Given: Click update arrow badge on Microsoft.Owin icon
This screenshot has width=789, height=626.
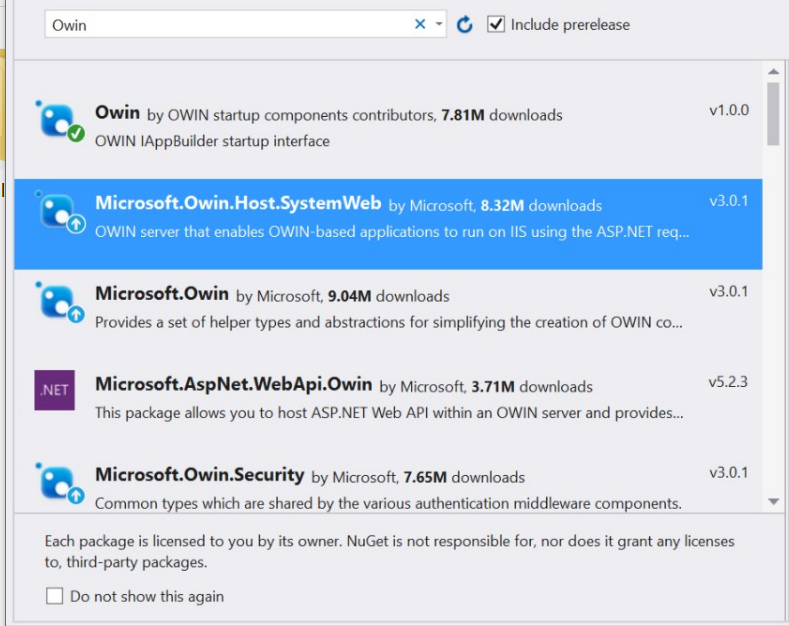Looking at the screenshot, I should click(75, 316).
